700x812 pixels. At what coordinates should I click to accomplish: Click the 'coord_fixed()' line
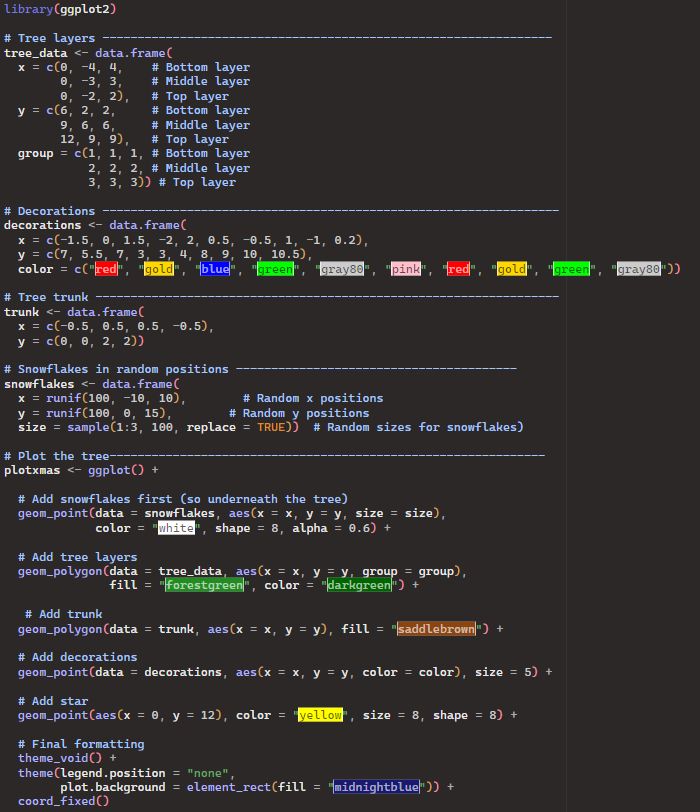tap(64, 801)
